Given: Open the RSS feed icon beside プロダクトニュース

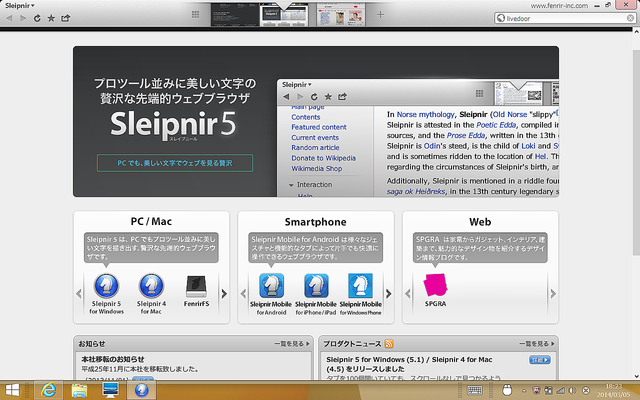Looking at the screenshot, I should (x=390, y=342).
